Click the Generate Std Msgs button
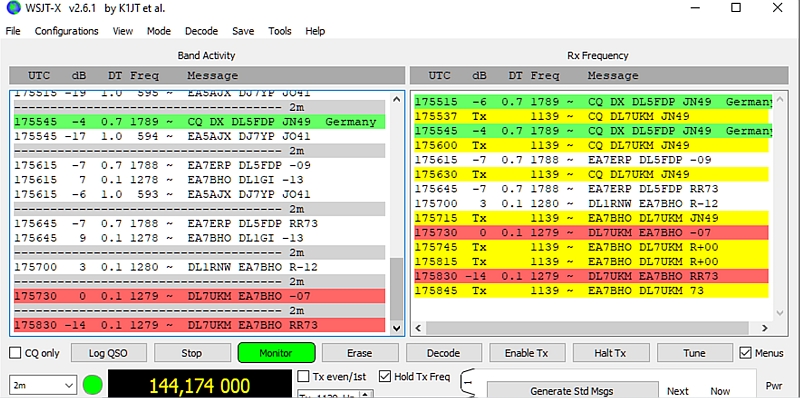 572,390
